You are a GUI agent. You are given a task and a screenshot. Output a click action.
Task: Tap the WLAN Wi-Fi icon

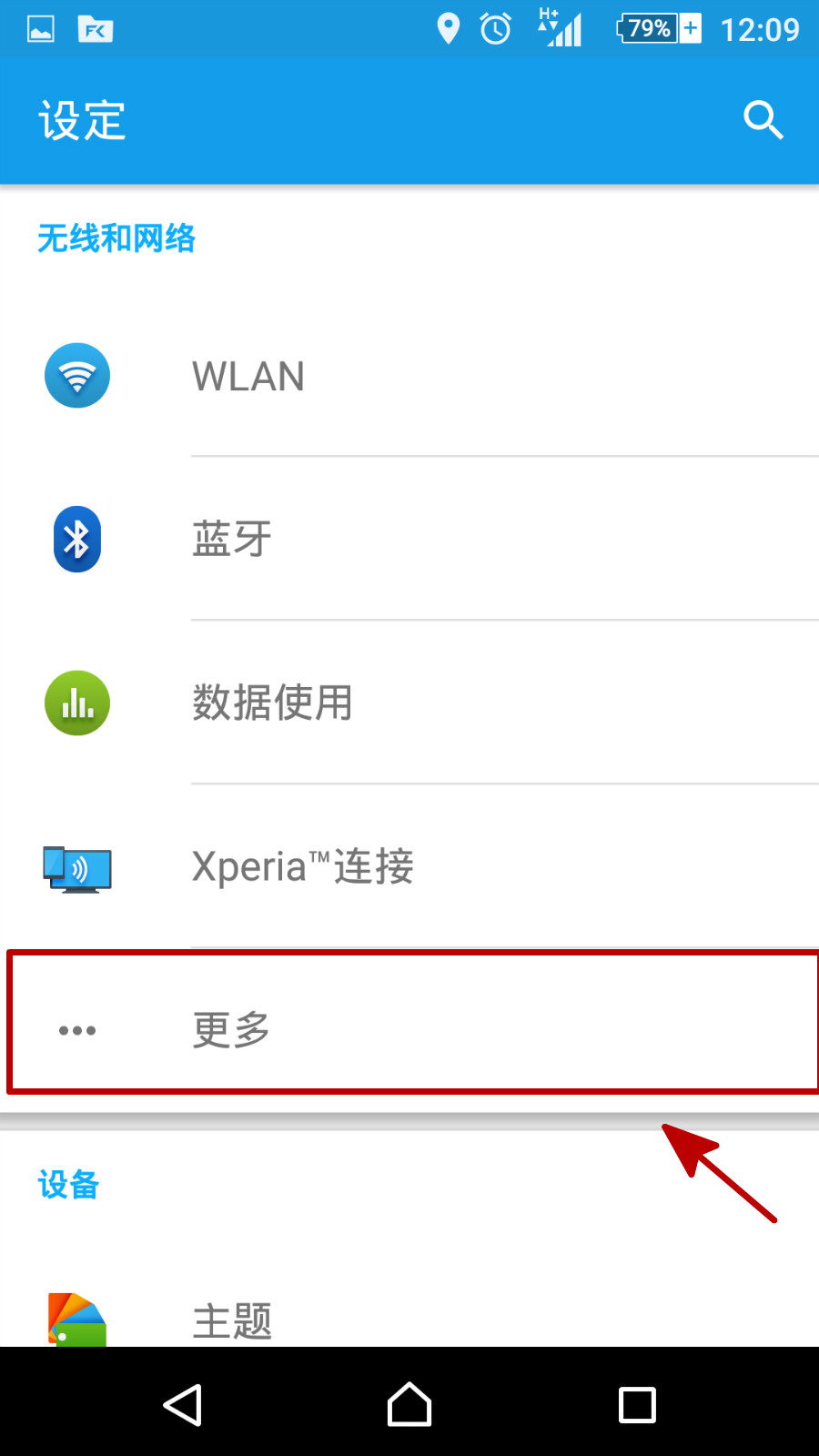point(77,375)
